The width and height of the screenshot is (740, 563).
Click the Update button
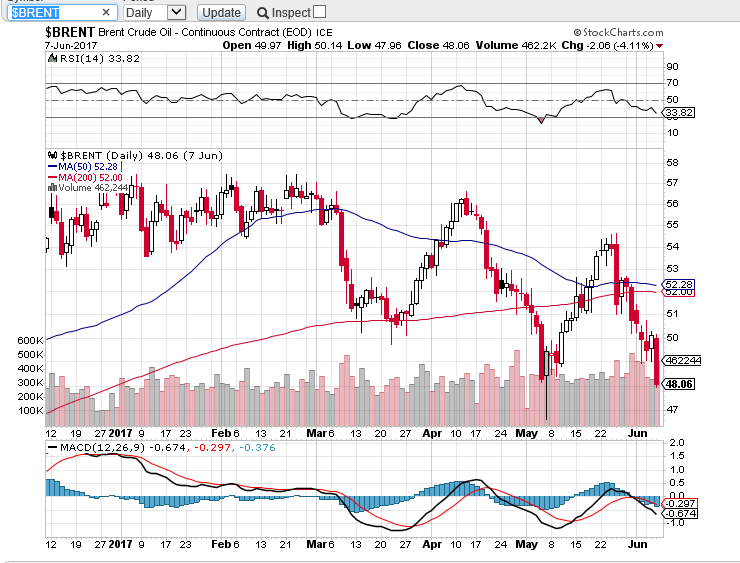pyautogui.click(x=221, y=12)
